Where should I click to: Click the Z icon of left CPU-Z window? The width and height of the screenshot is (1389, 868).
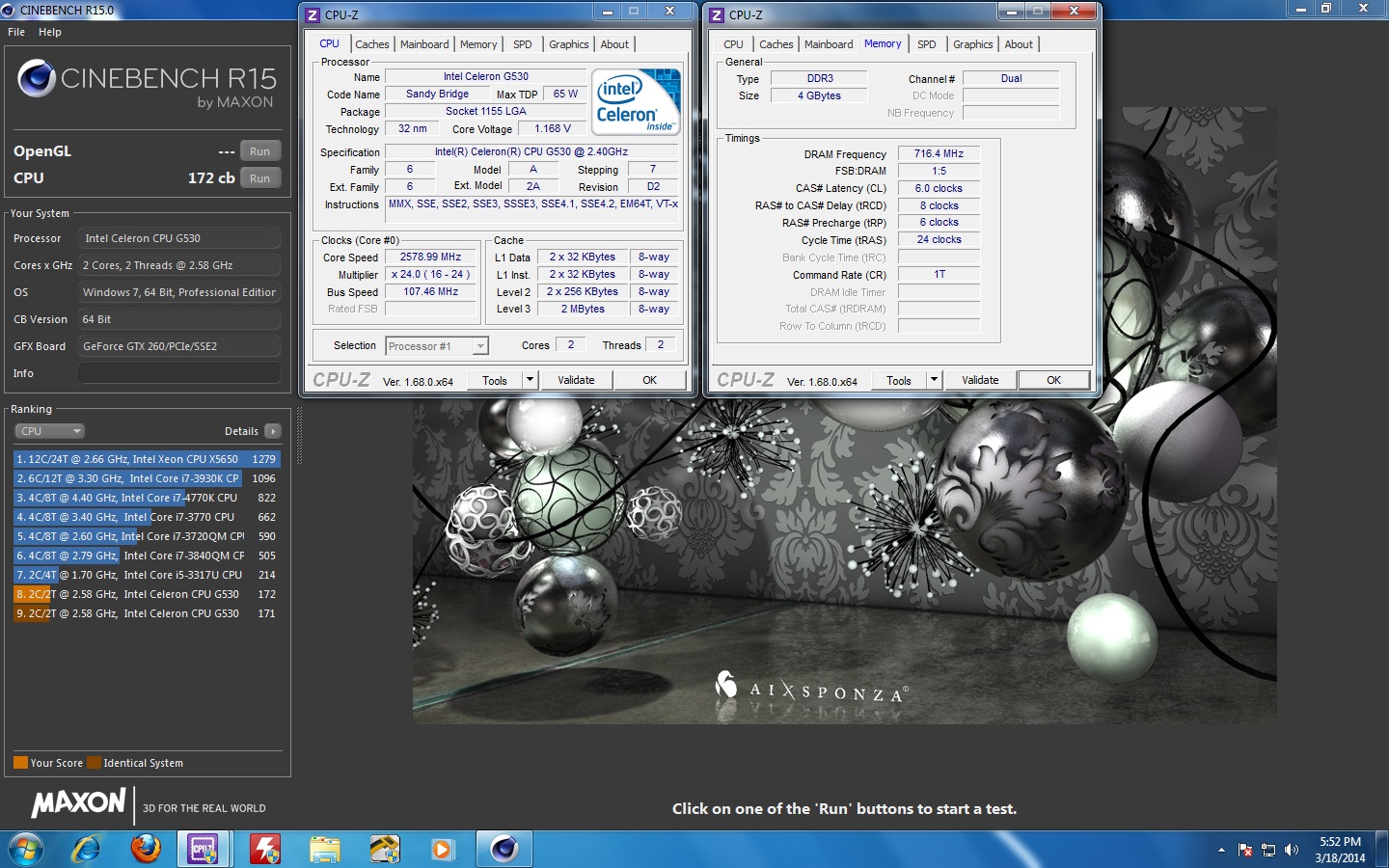313,14
